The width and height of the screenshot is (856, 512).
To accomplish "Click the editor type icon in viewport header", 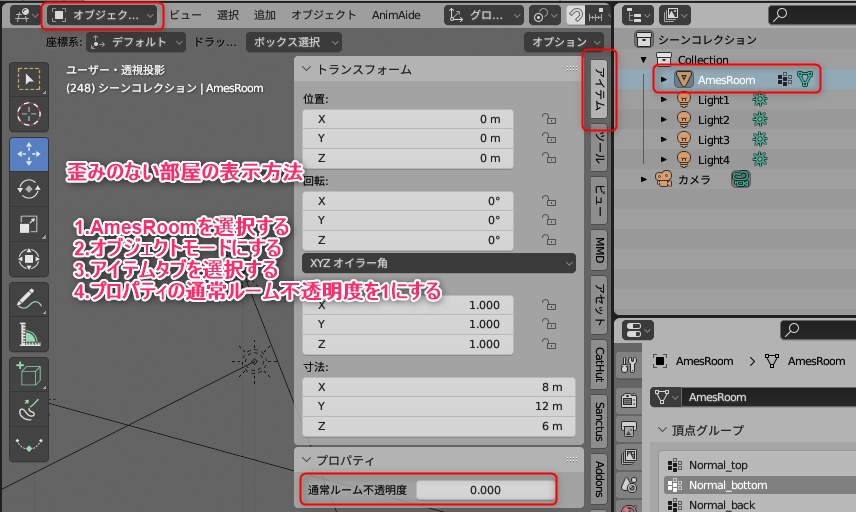I will (x=25, y=15).
